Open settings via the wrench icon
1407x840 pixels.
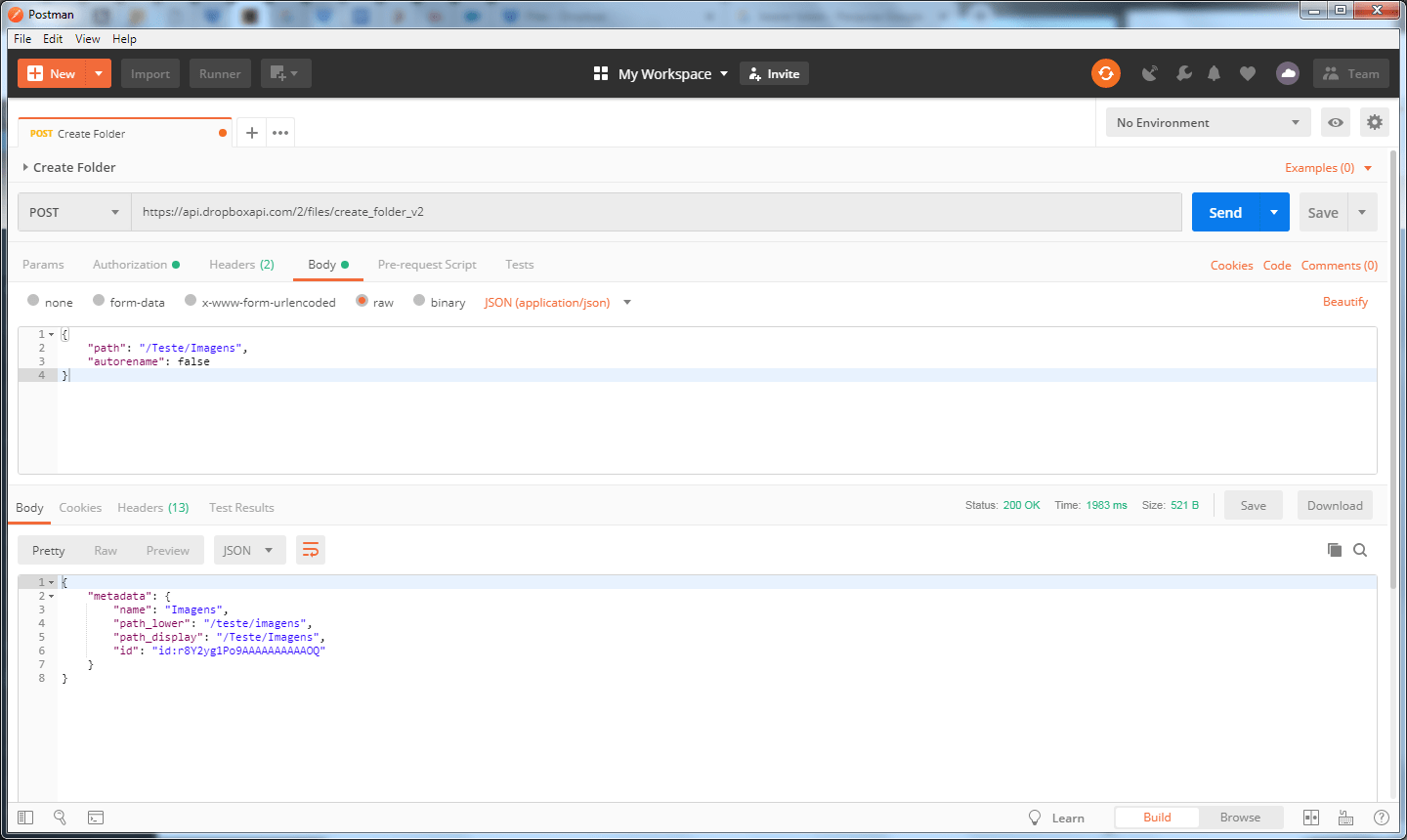pos(1183,73)
